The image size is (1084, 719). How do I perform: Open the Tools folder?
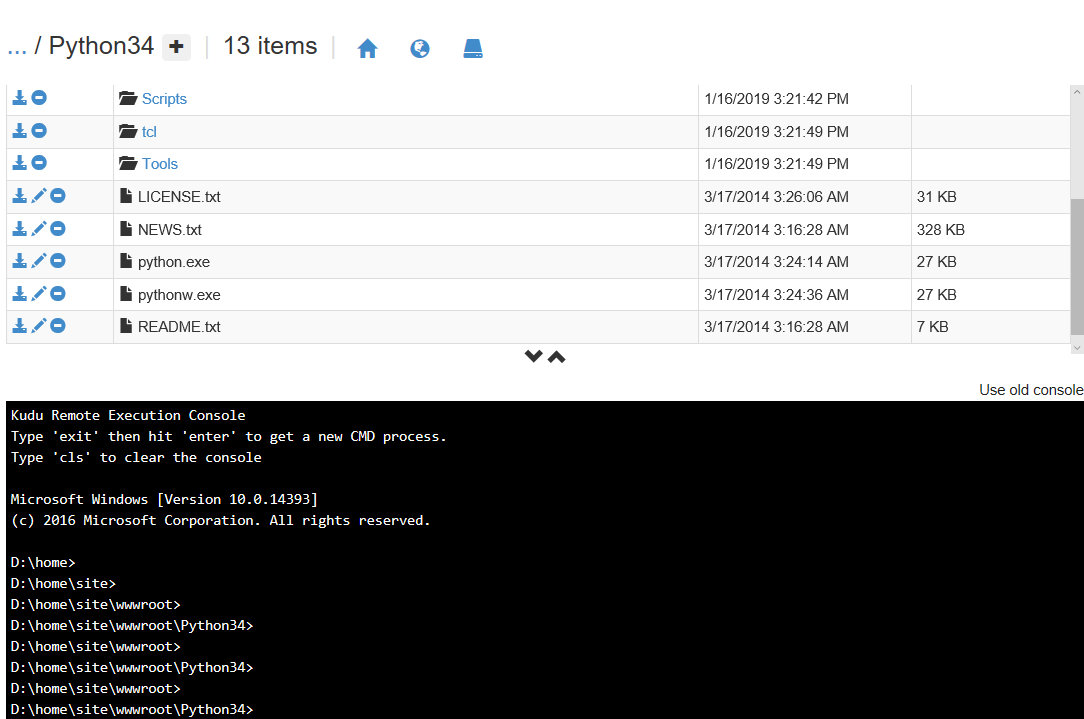coord(159,164)
